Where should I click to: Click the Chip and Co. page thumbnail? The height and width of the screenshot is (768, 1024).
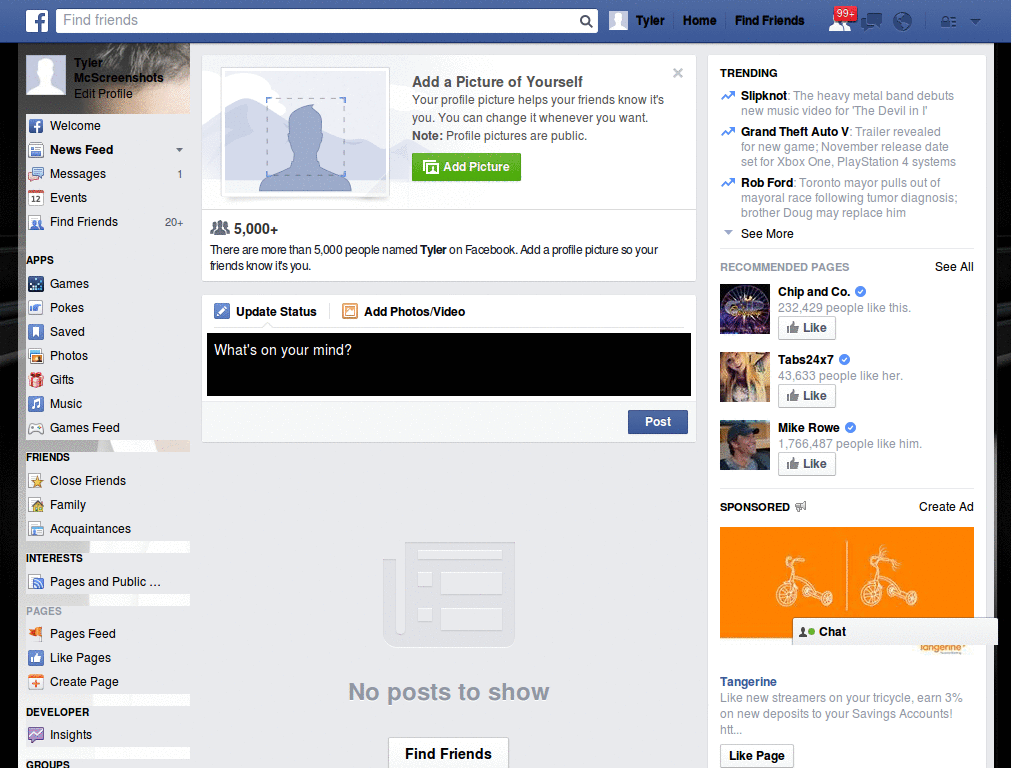click(744, 309)
